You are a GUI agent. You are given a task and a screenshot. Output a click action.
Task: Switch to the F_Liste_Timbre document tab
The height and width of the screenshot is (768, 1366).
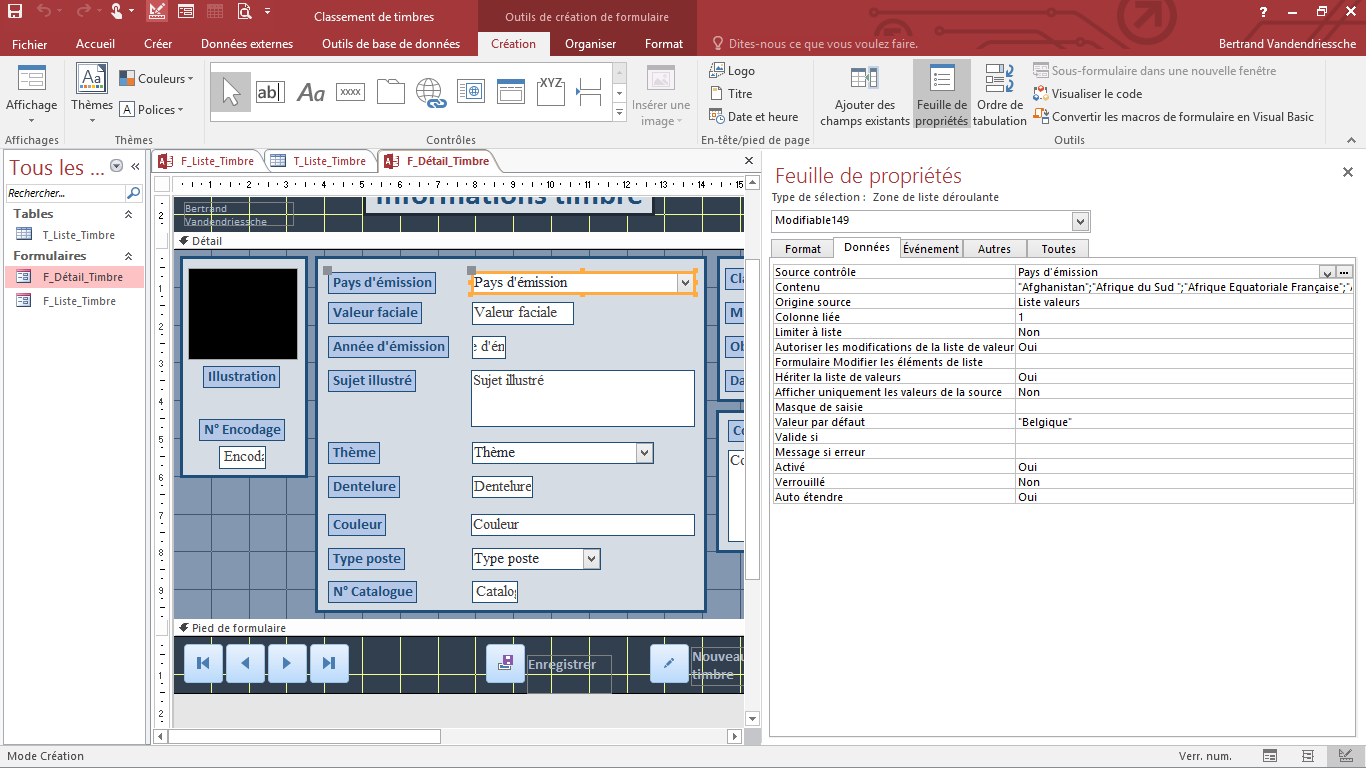tap(207, 161)
